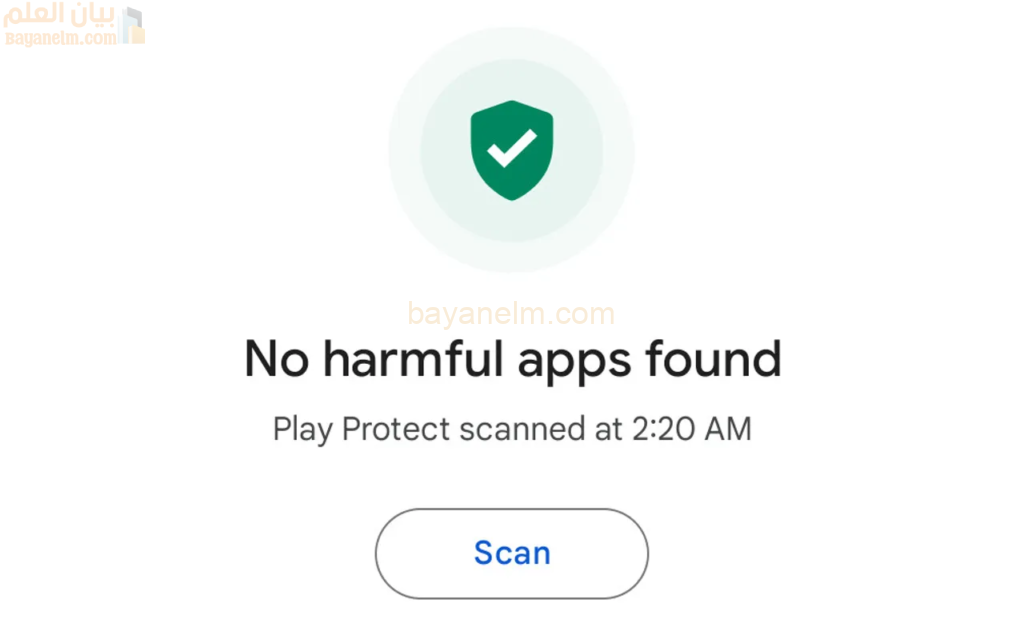Click the word 'found' in the heading
Screen dimensions: 1024x631
[713, 358]
